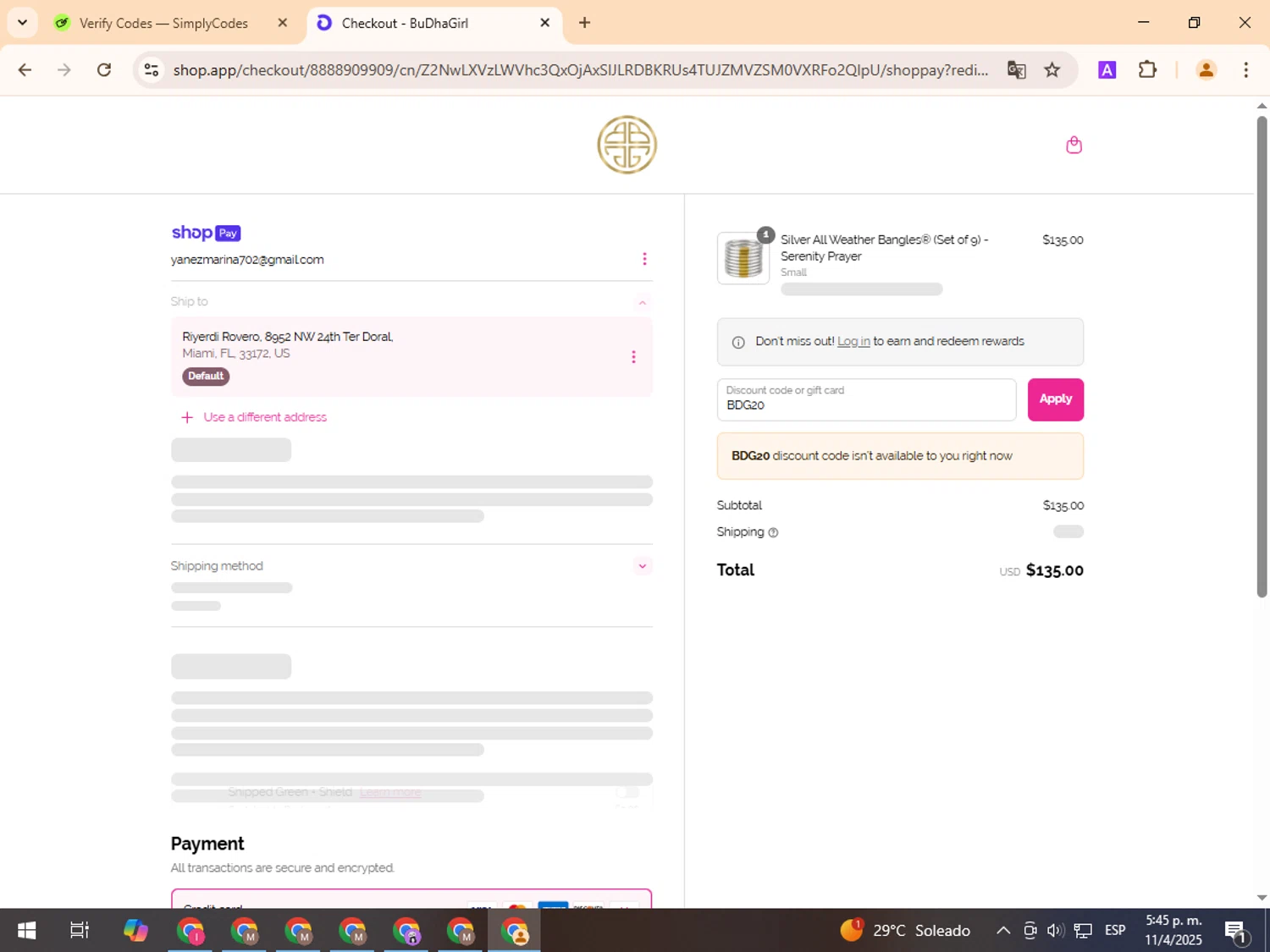
Task: Open the 5:45 p. m. clock and calendar
Action: click(1173, 931)
